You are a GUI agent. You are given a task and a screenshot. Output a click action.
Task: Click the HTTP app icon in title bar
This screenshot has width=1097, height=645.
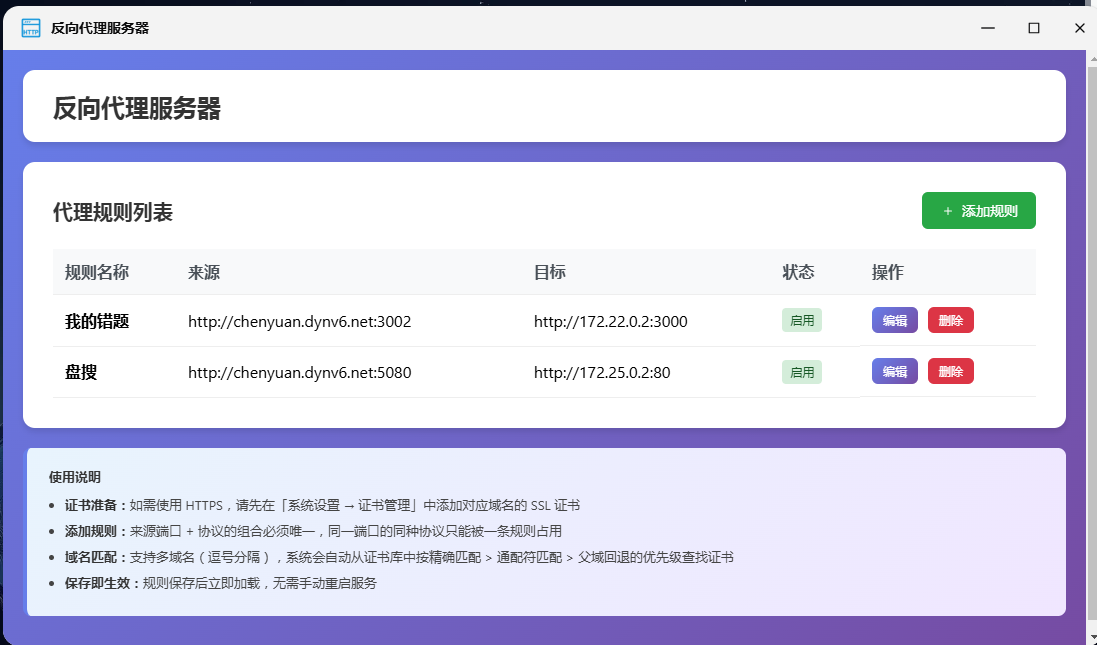pos(31,28)
